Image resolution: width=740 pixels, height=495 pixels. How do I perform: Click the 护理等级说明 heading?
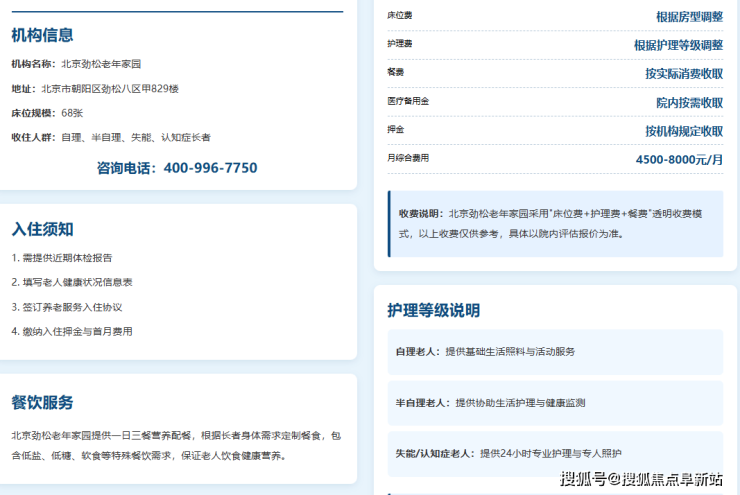coord(434,310)
